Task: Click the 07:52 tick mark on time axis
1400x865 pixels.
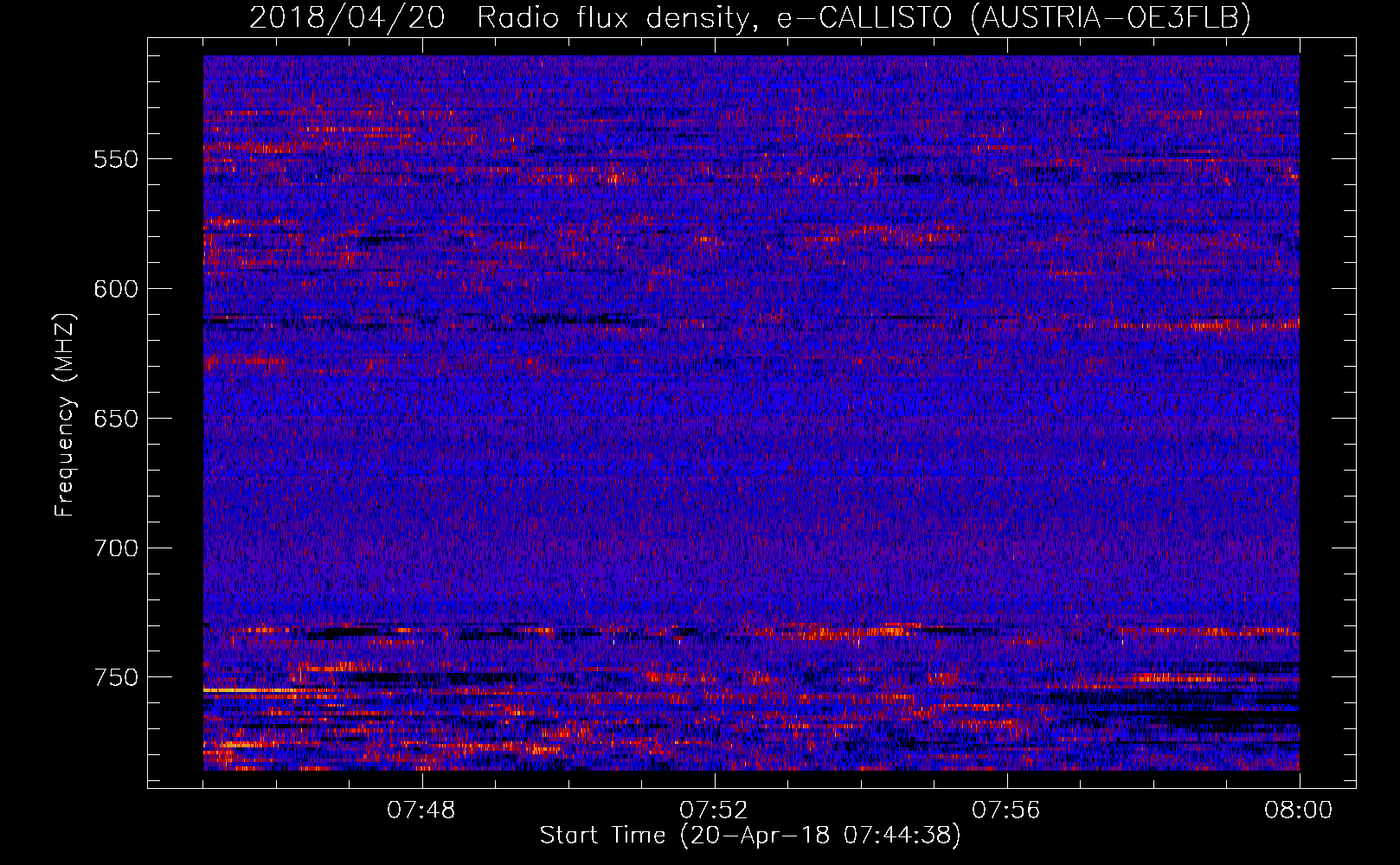Action: 715,781
